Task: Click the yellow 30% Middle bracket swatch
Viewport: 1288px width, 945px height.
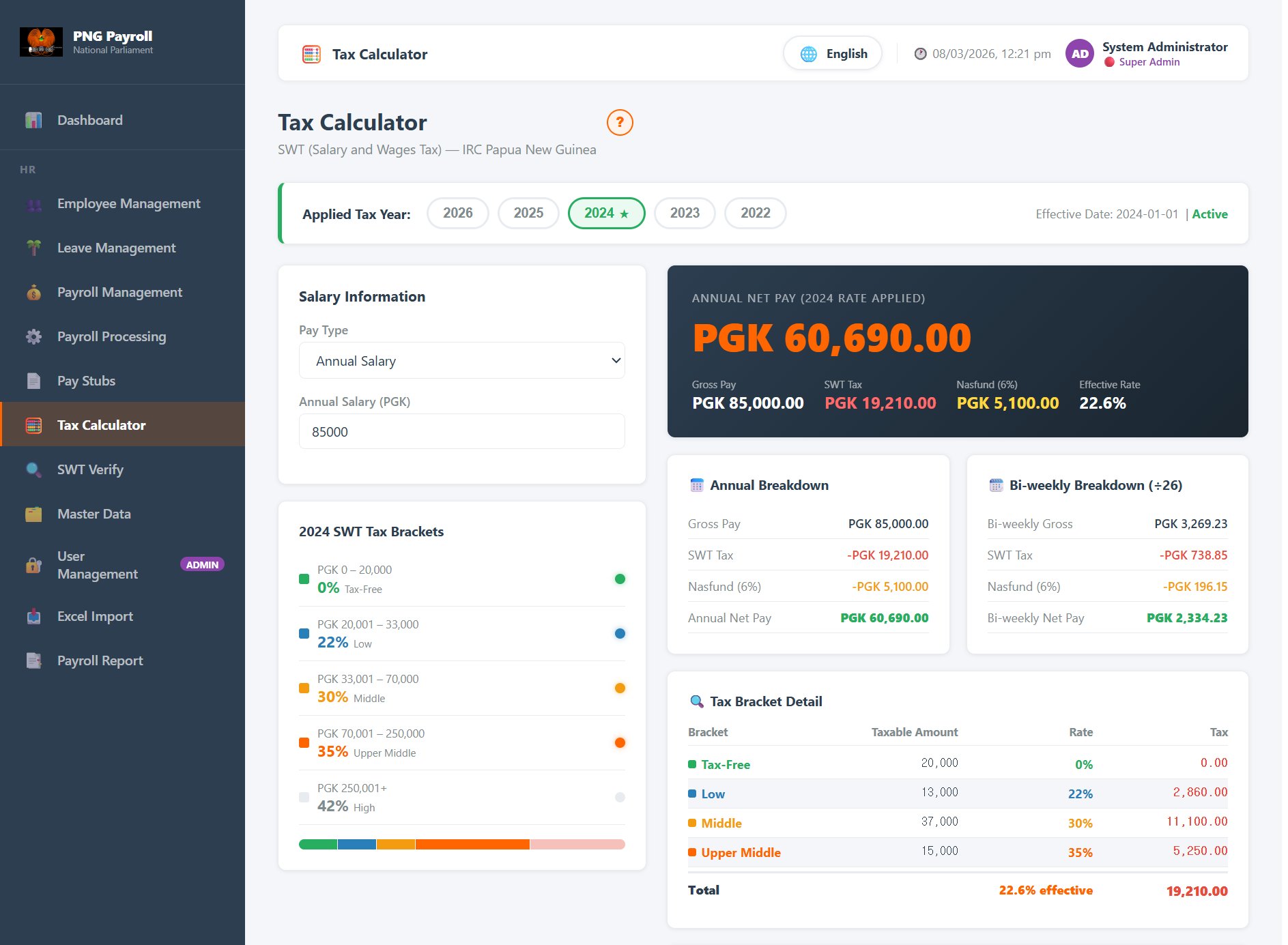Action: (x=304, y=688)
